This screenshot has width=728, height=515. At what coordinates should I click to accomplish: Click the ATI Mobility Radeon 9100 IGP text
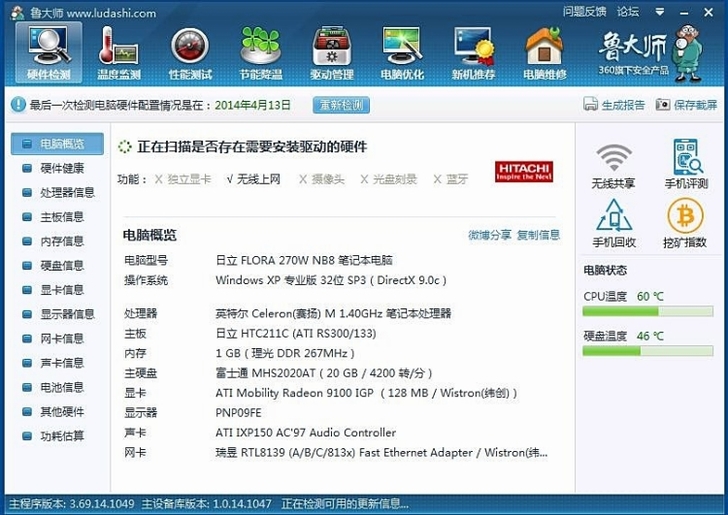[x=366, y=393]
